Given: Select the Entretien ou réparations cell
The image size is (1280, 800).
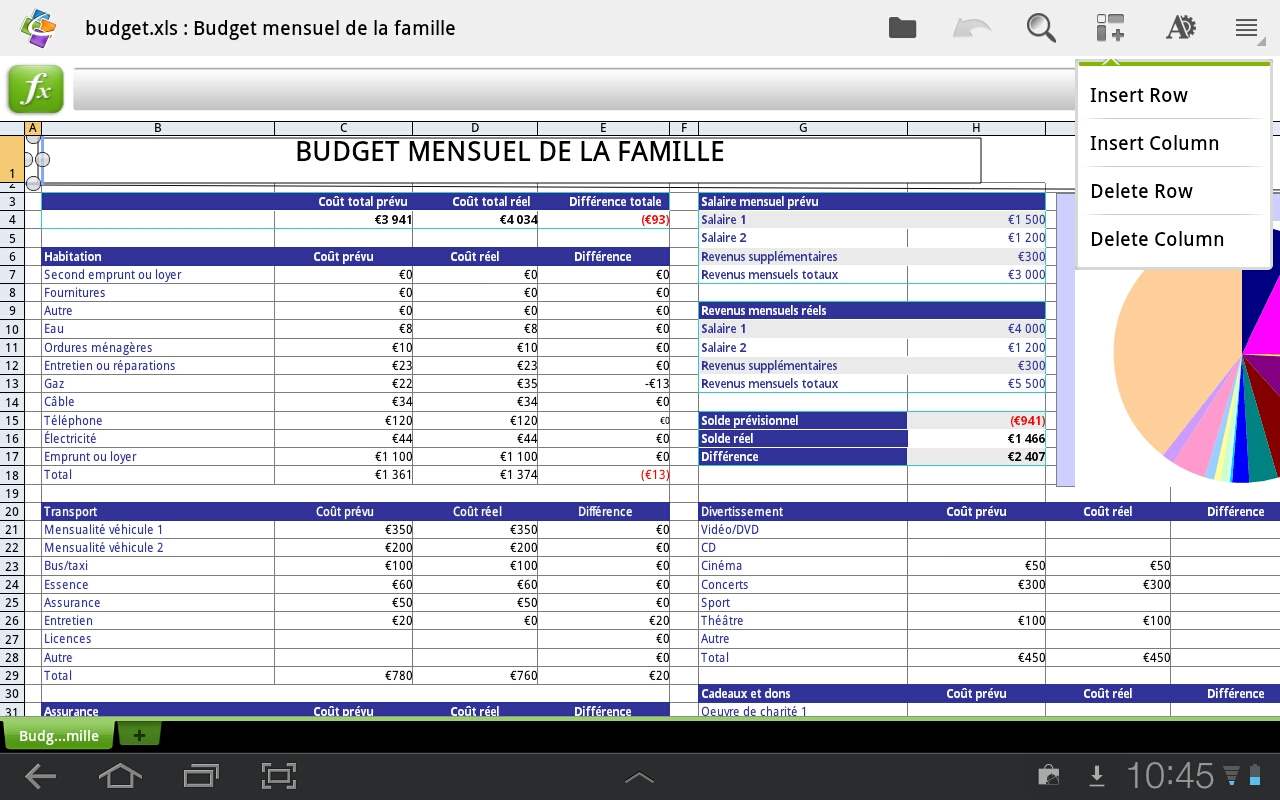Looking at the screenshot, I should pos(158,366).
